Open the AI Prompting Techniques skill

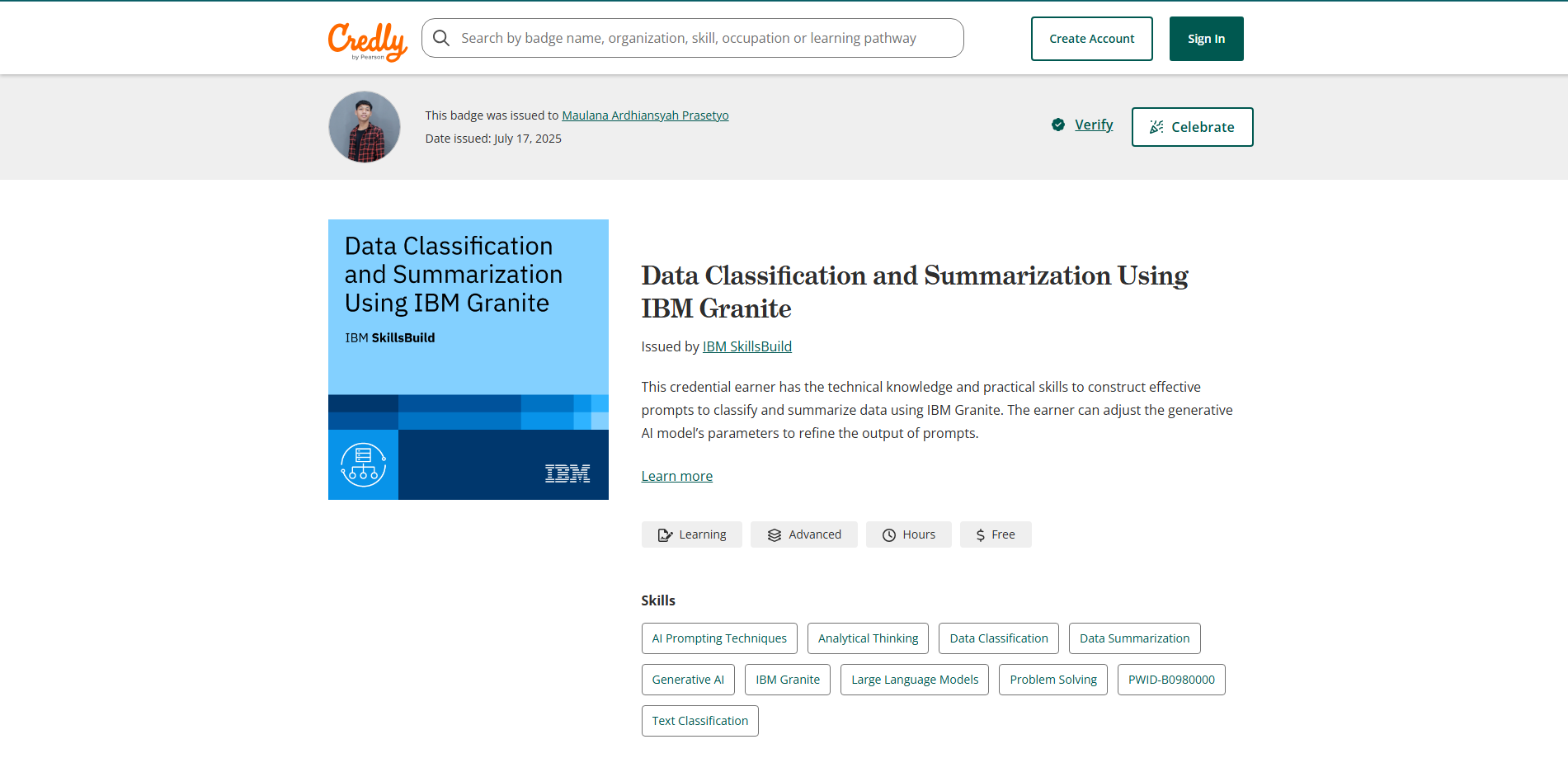pyautogui.click(x=719, y=638)
